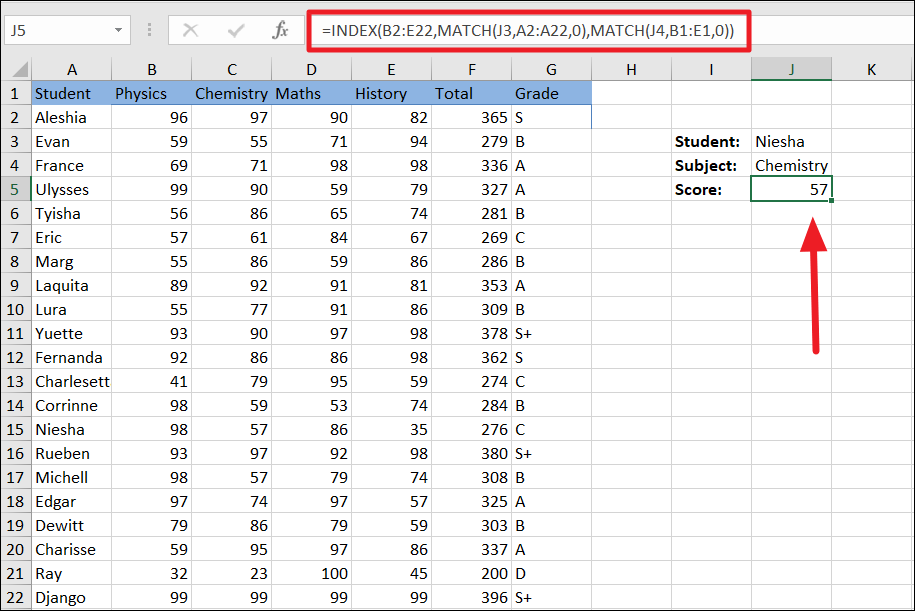Select the Grade column header cell

pos(536,93)
